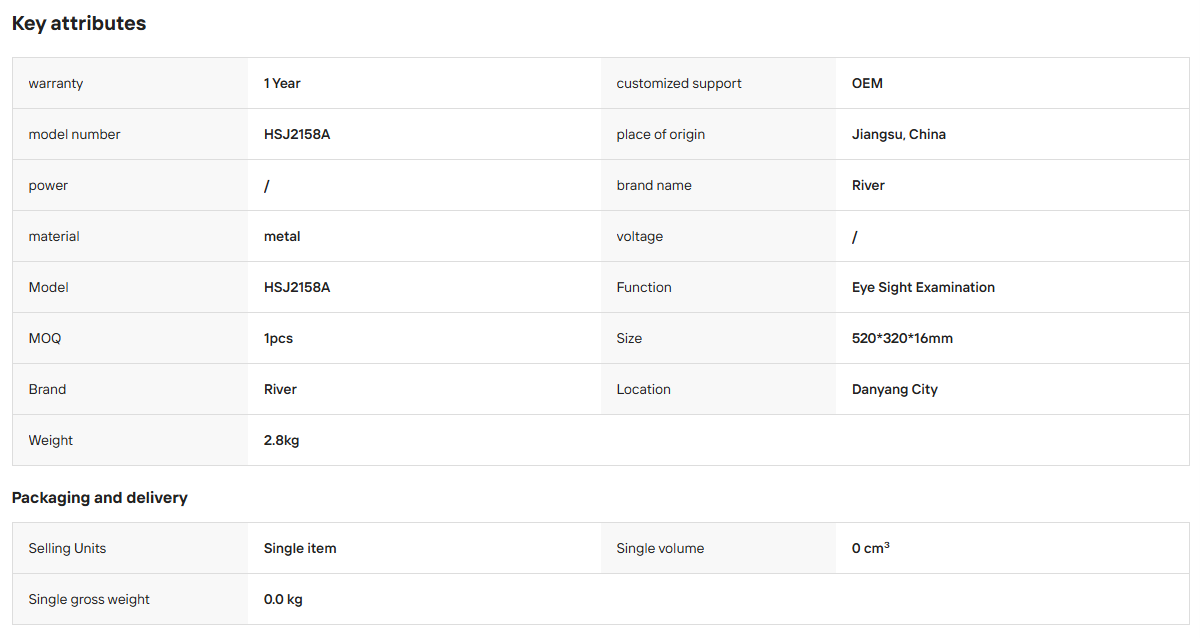Select the Location value Danyang City
This screenshot has width=1200, height=638.
(x=895, y=389)
